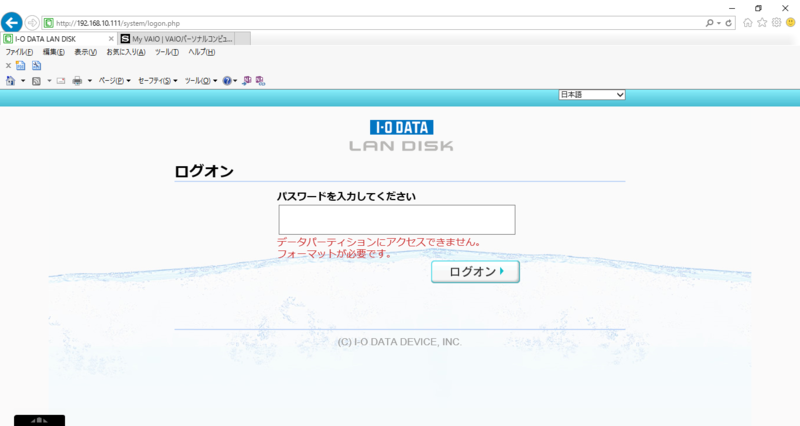The image size is (800, 426).
Task: Click the Send to OneNote icon
Action: (x=247, y=81)
